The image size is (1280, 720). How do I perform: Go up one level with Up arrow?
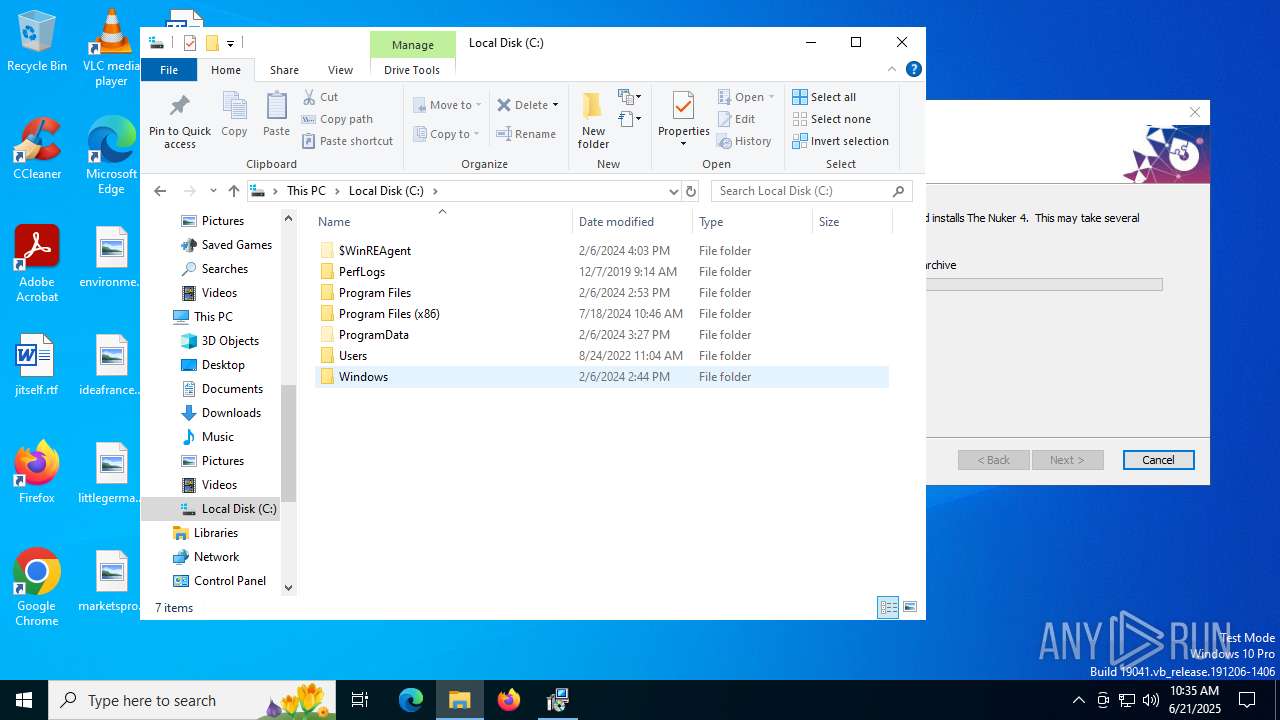click(234, 191)
